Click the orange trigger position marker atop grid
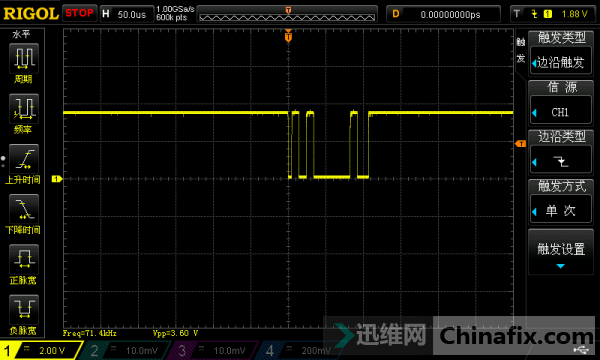This screenshot has height=360, width=600. 288,37
